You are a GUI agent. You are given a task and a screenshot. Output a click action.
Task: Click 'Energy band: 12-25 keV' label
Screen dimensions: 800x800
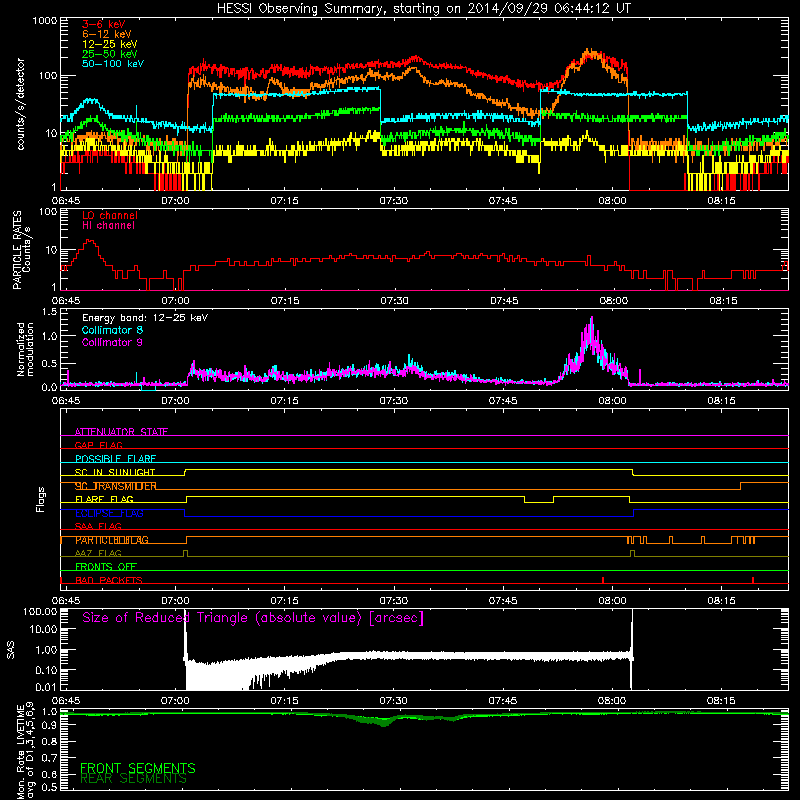[145, 318]
